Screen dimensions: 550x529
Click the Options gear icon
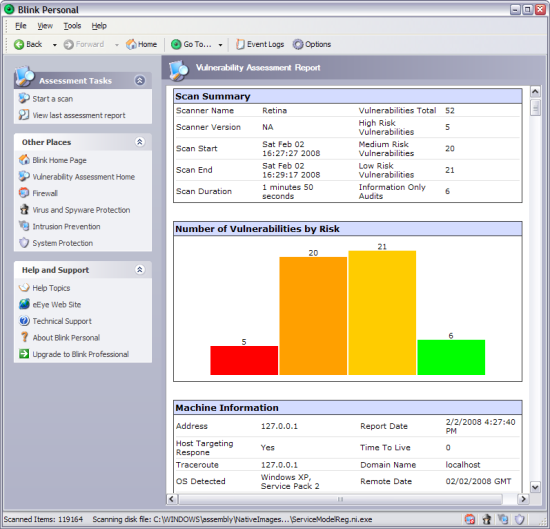(298, 44)
